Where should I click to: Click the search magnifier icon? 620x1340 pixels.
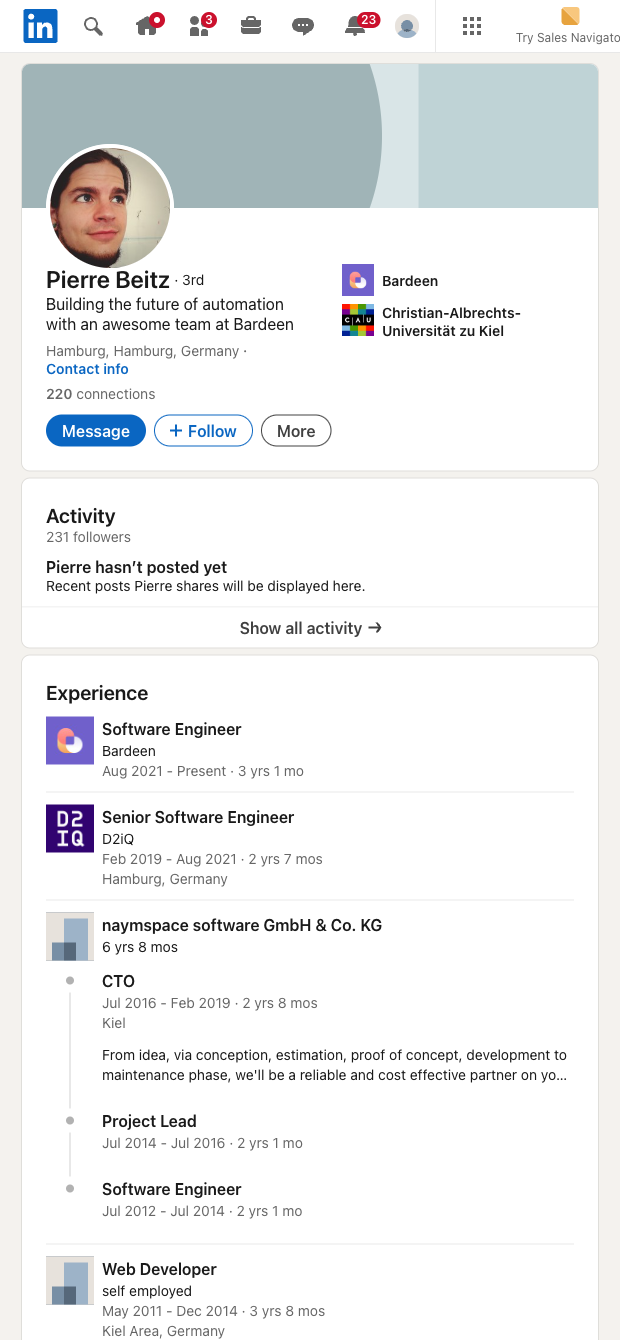click(93, 26)
